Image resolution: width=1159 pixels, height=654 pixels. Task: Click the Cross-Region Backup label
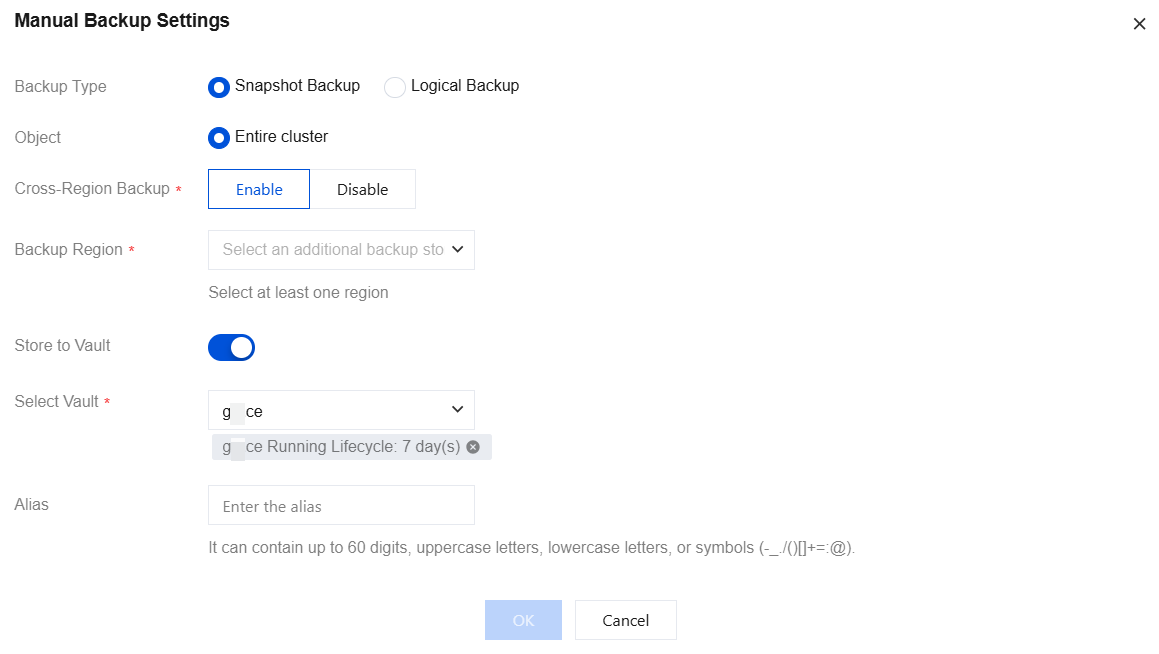(x=92, y=189)
